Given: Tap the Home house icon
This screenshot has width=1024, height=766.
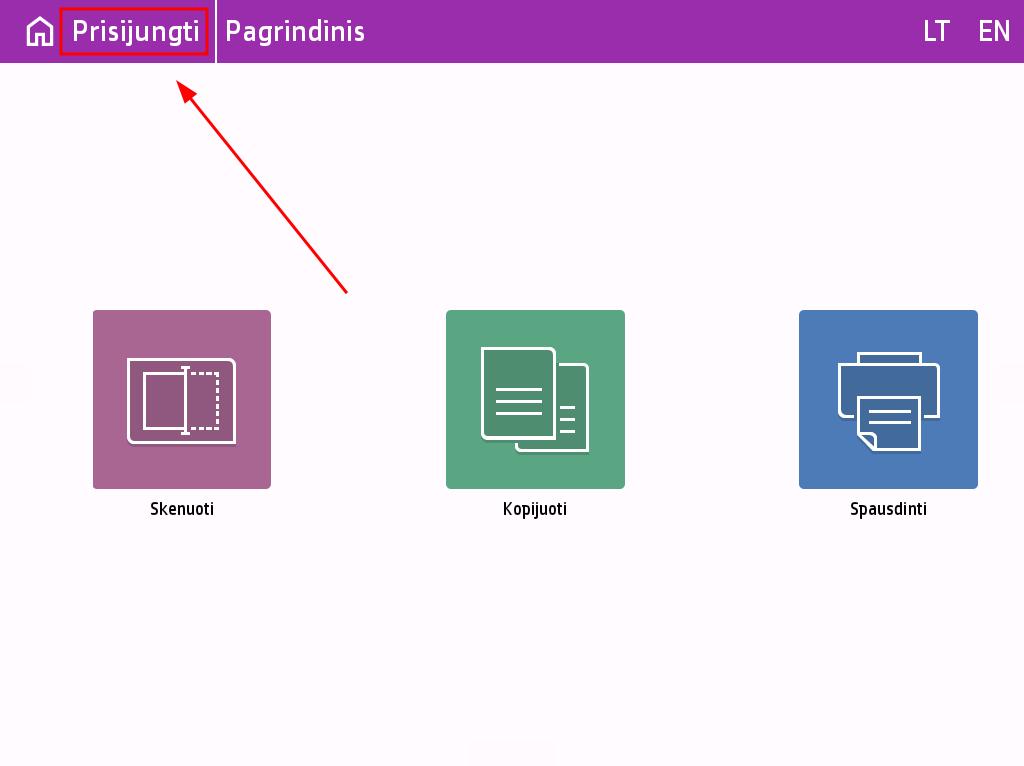Looking at the screenshot, I should [x=39, y=32].
